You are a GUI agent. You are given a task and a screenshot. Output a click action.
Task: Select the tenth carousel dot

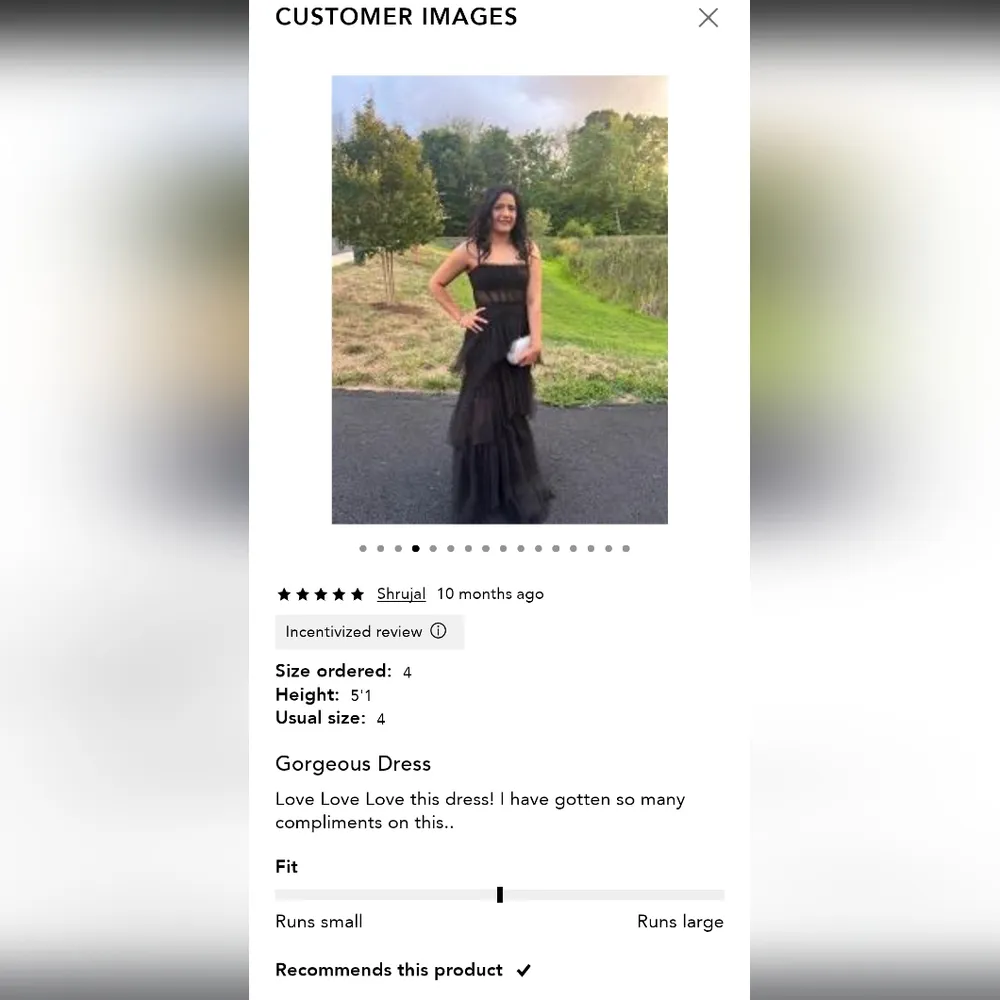point(521,548)
